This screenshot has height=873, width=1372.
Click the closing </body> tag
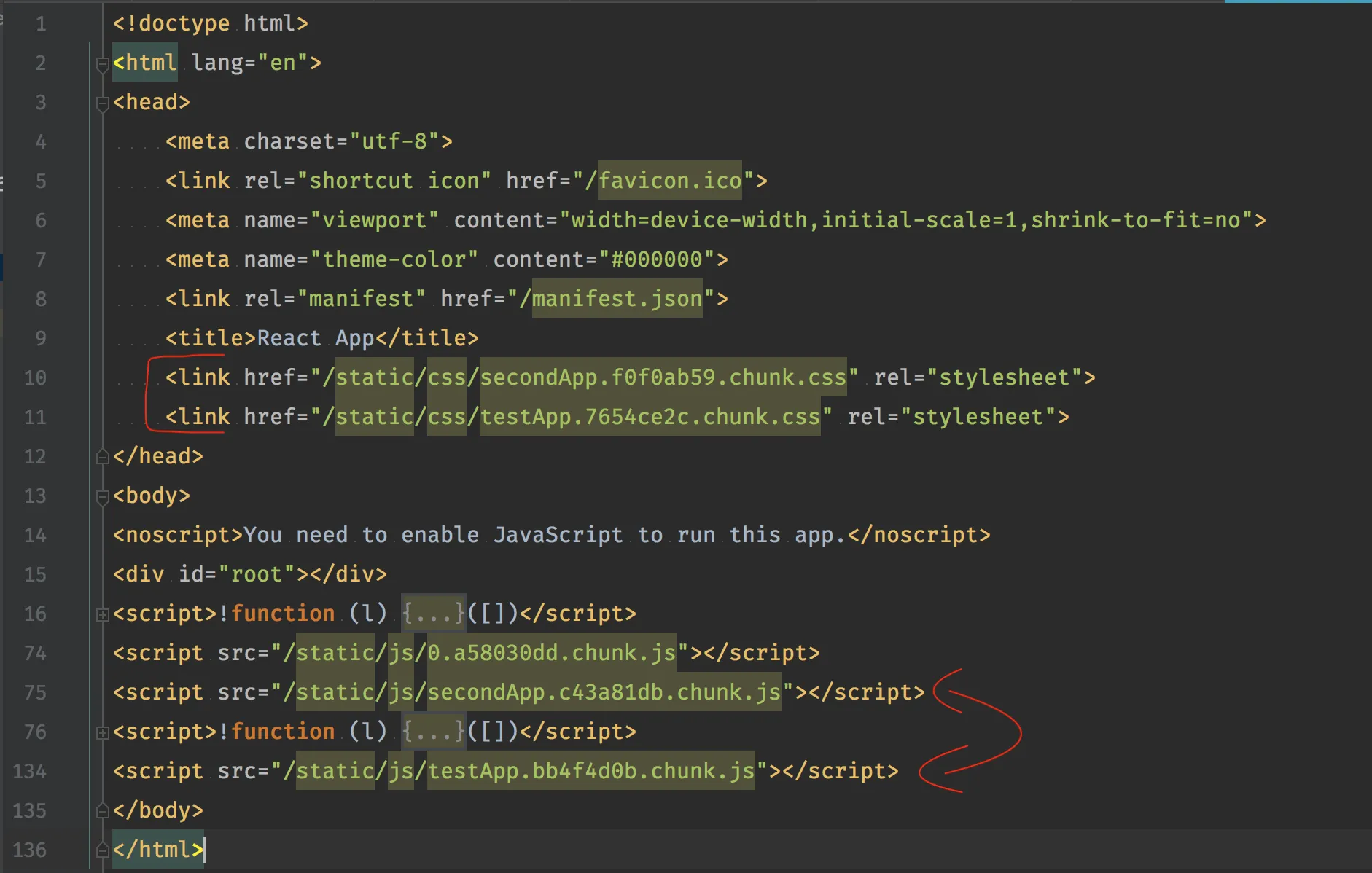click(x=158, y=810)
